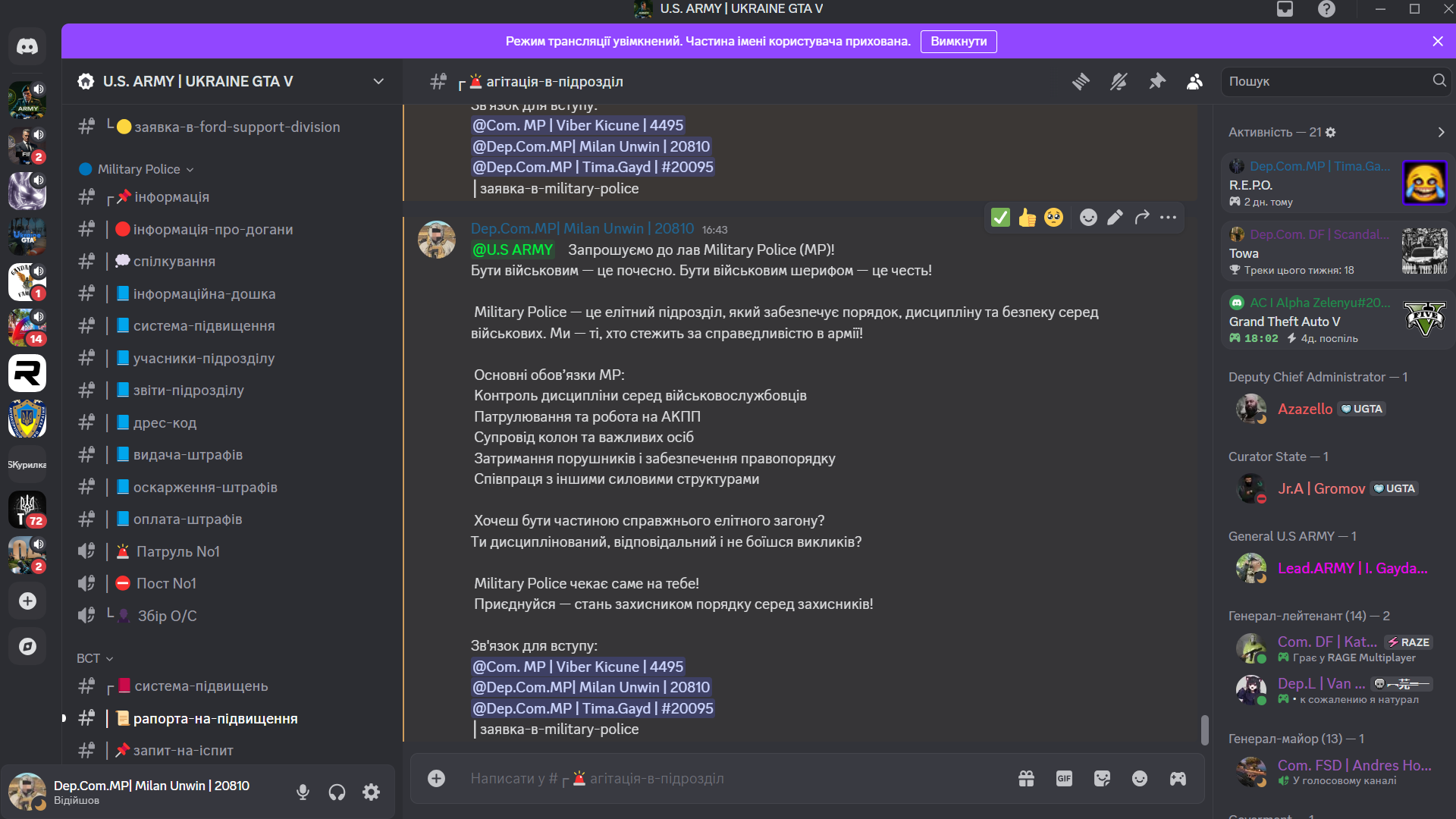1456x819 pixels.
Task: React with the green checkmark emoji
Action: [1000, 218]
